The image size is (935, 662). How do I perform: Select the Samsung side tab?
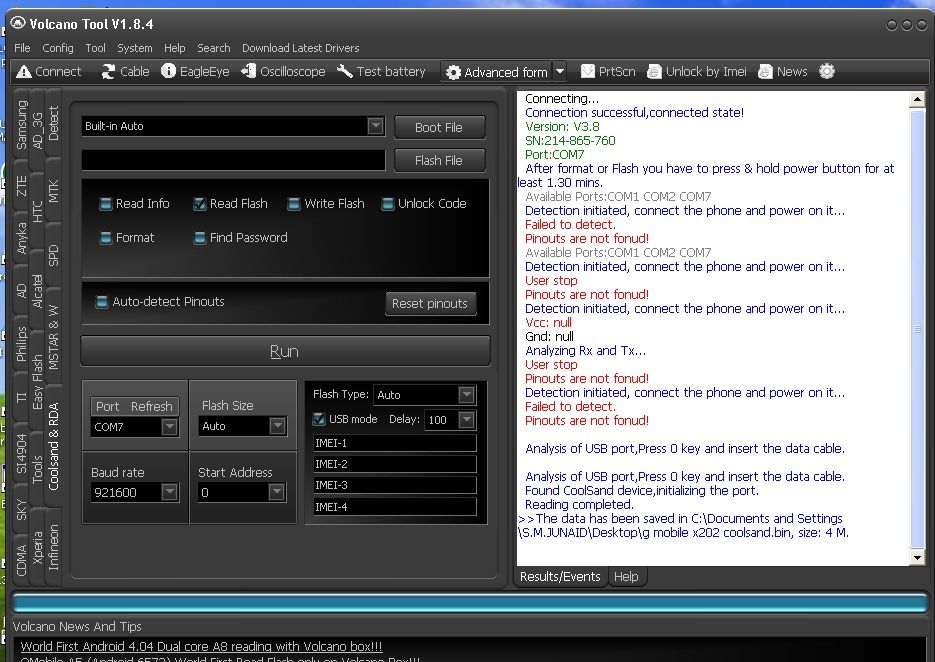[x=21, y=125]
